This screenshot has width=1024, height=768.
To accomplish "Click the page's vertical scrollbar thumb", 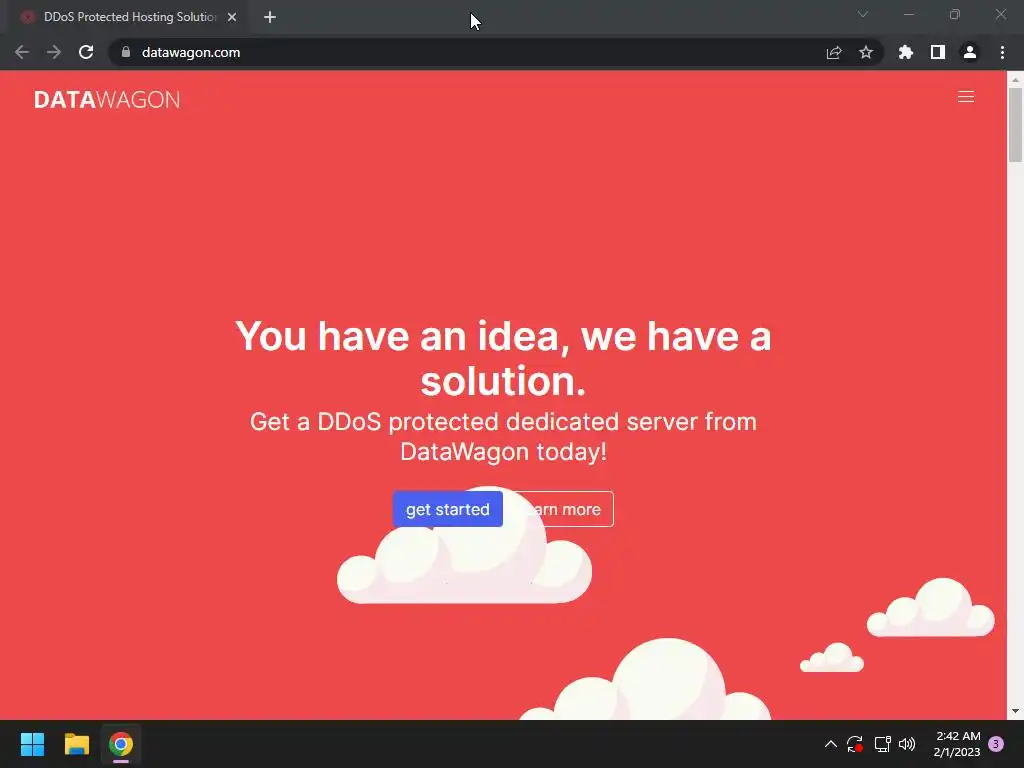I will (1015, 124).
